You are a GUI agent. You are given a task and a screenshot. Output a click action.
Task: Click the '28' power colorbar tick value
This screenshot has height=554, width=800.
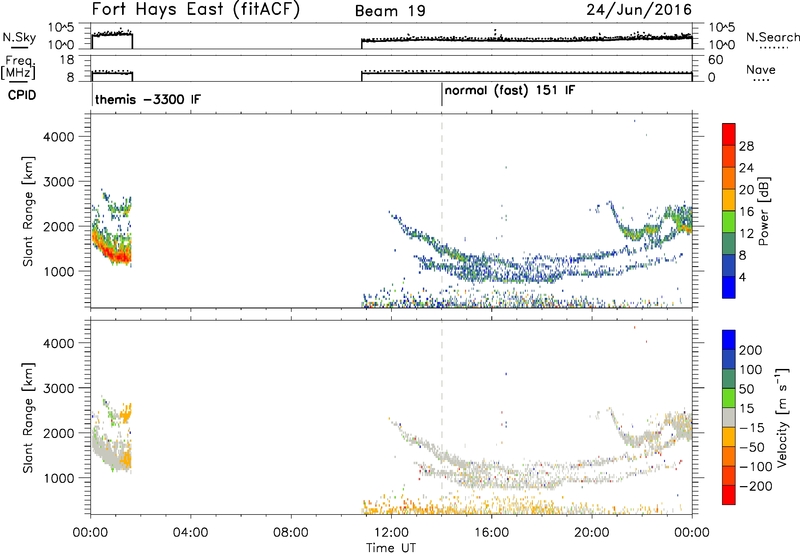[x=746, y=146]
